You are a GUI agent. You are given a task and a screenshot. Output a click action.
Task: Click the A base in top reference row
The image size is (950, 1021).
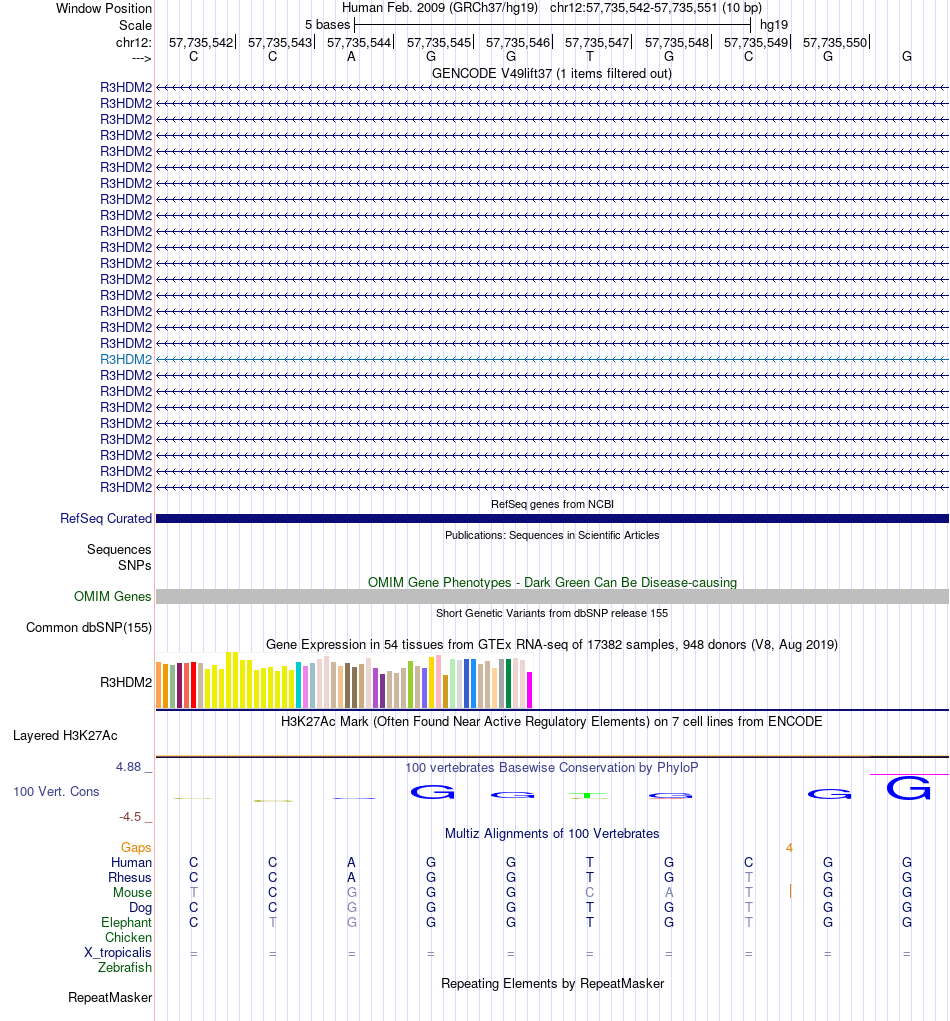coord(352,57)
